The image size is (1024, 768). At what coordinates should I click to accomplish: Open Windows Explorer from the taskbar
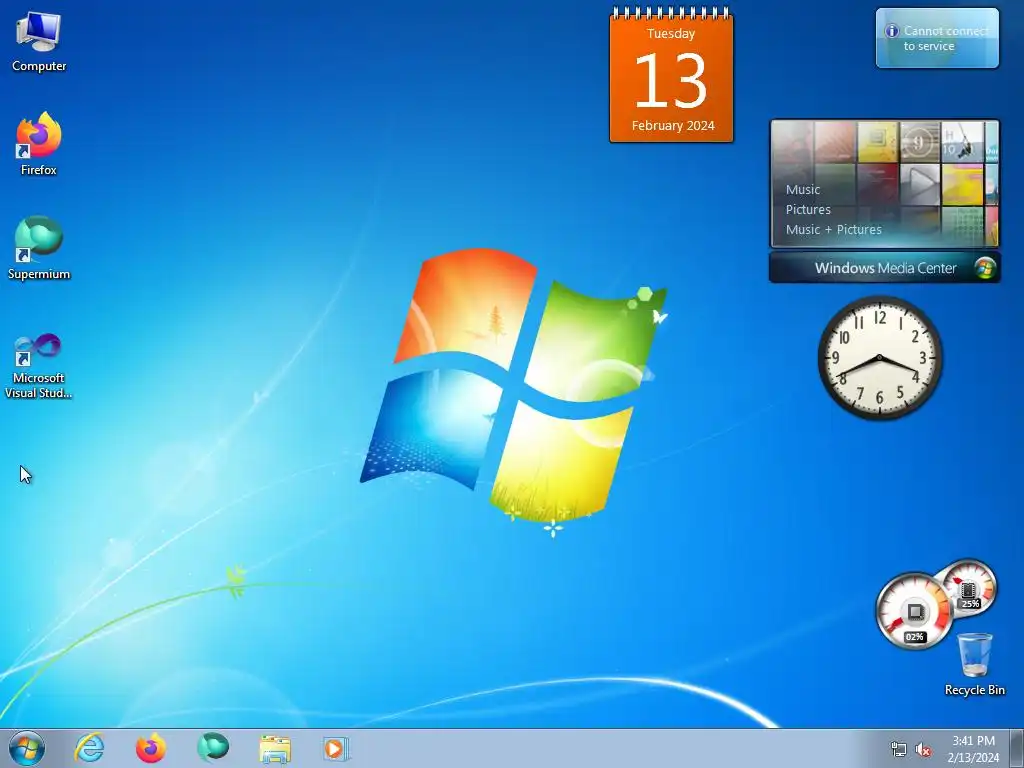275,748
